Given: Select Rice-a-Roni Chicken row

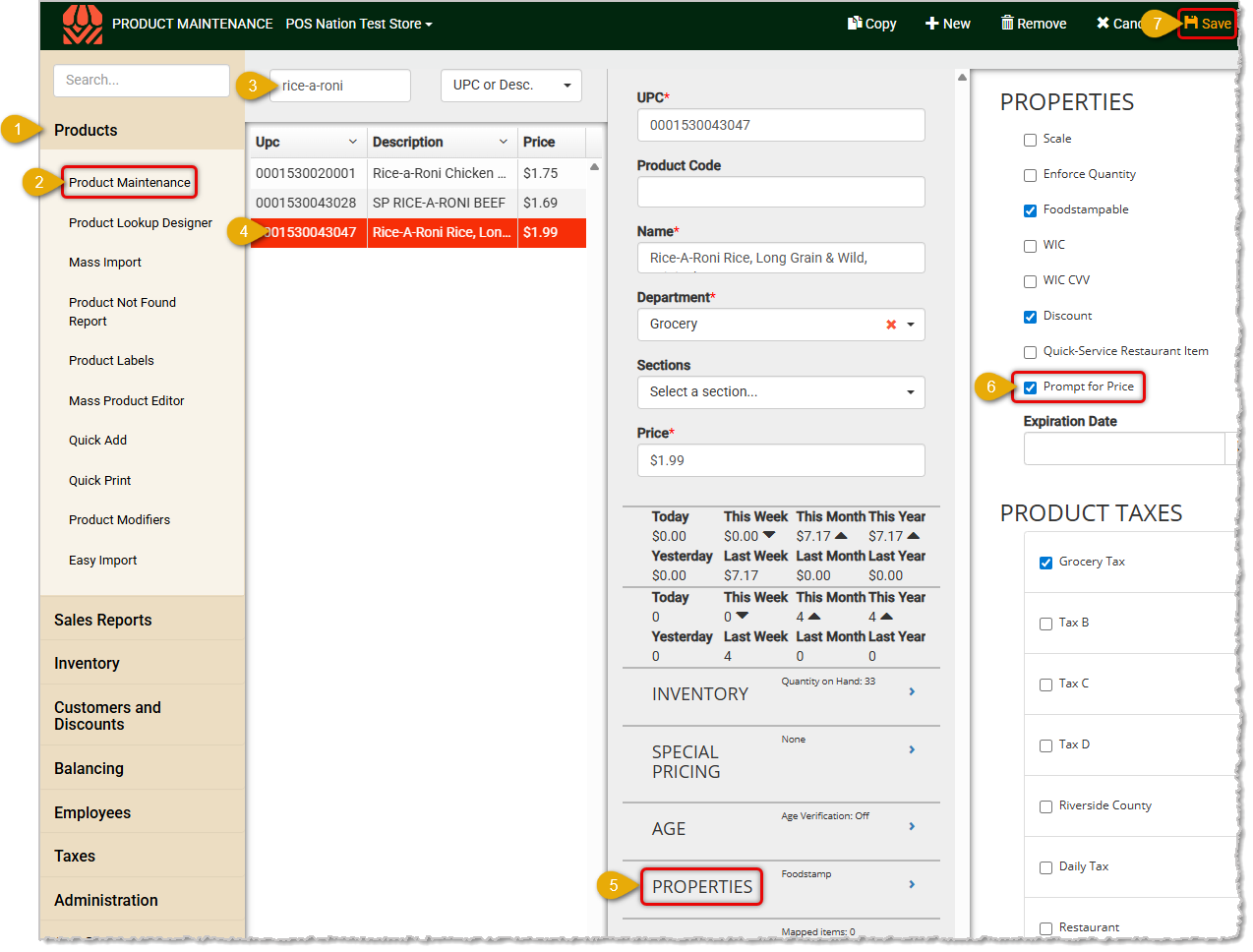Looking at the screenshot, I should (x=418, y=173).
